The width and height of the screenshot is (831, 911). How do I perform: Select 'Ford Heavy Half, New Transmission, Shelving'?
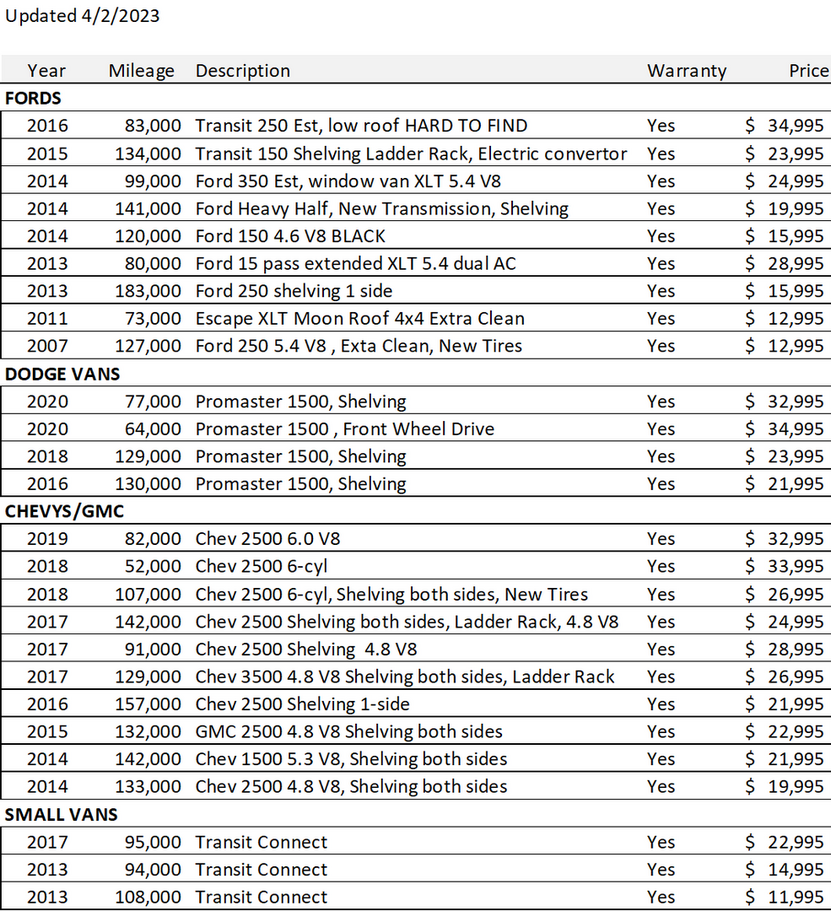click(382, 209)
